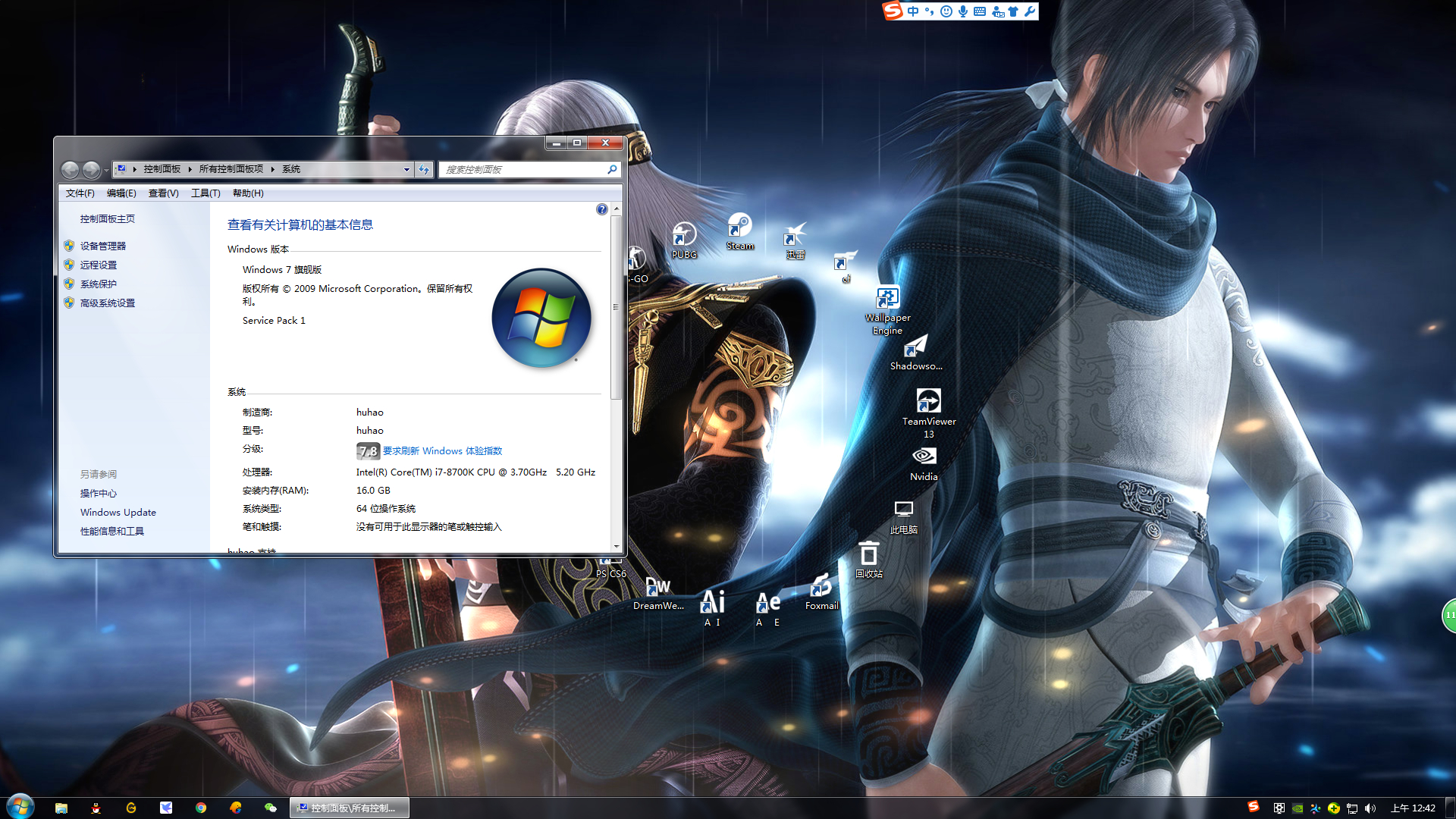Launch Steam from the desktop
This screenshot has height=819, width=1456.
click(x=740, y=232)
